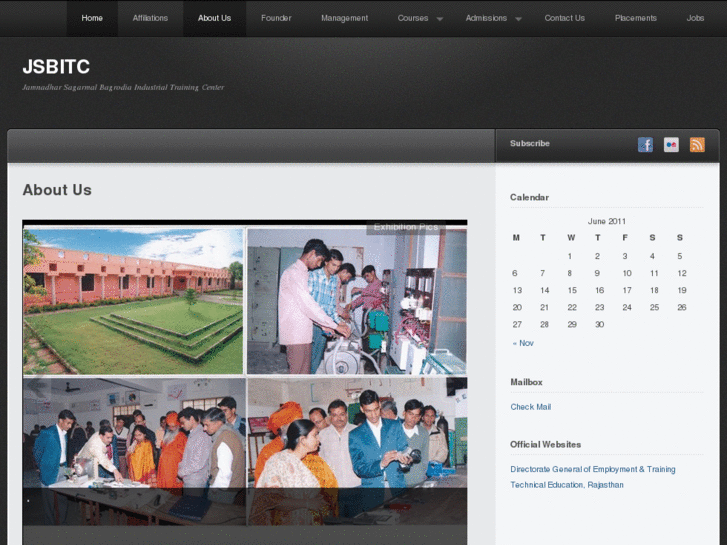Click calendar date 5

pos(679,256)
